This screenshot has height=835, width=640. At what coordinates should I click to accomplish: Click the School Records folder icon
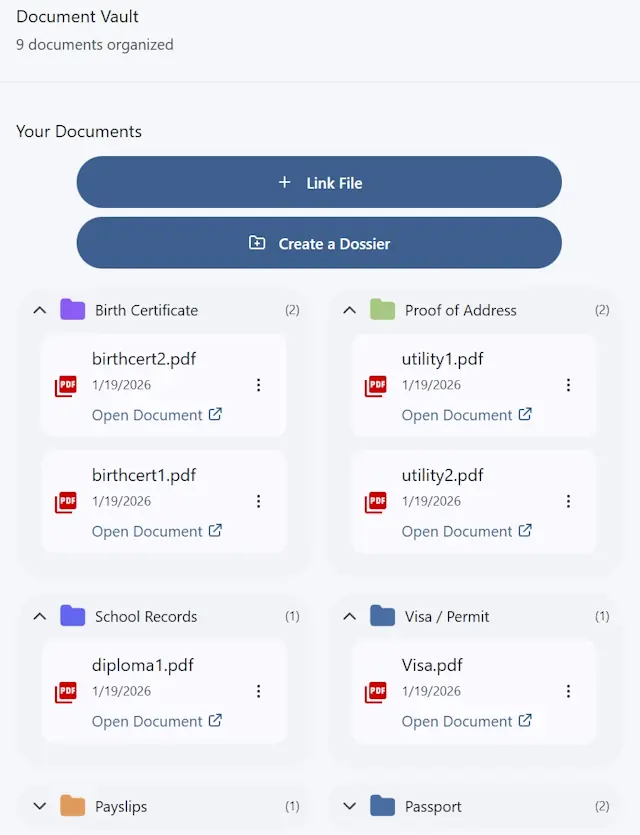pos(73,616)
